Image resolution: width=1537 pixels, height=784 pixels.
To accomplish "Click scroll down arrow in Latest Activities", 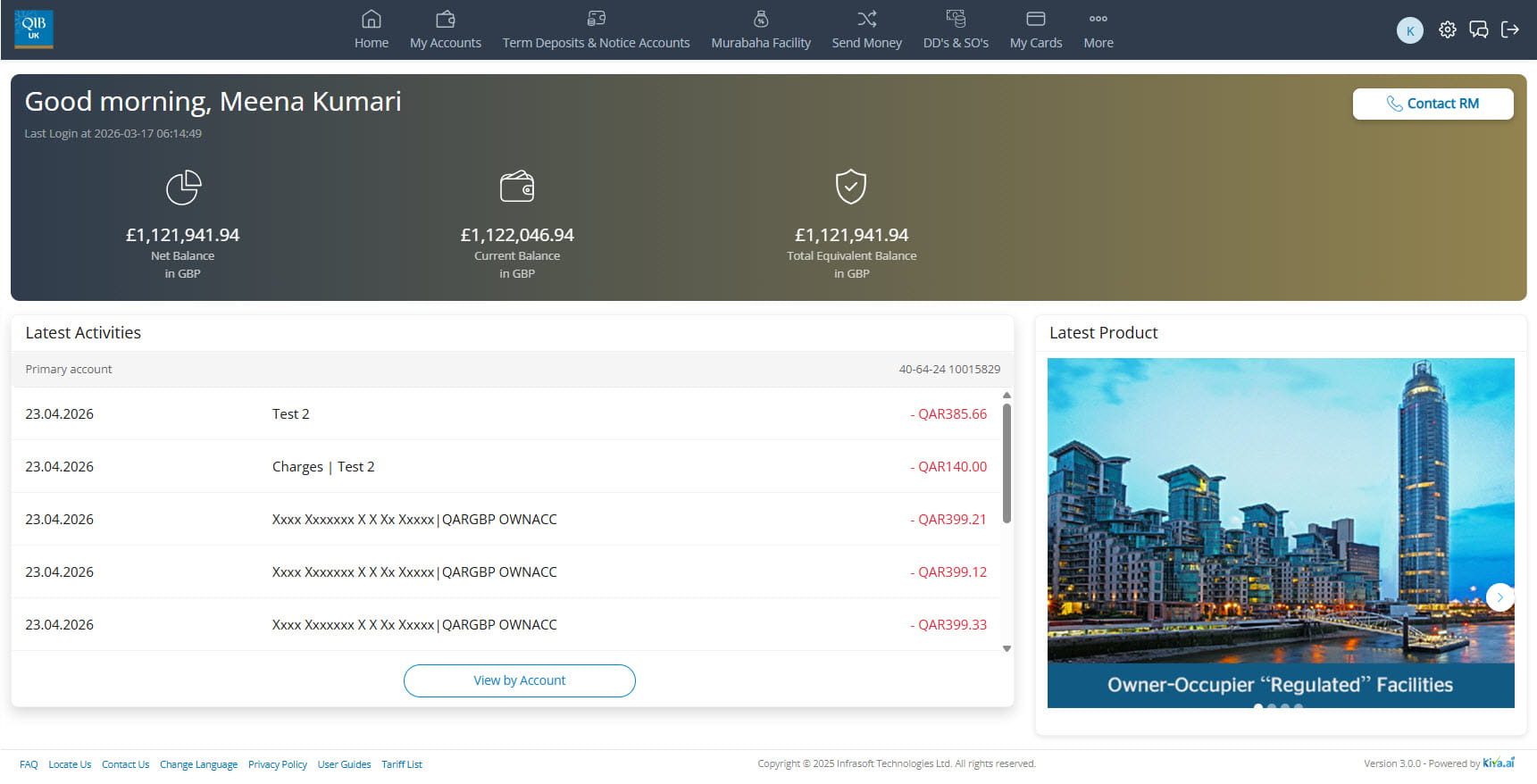I will tap(1007, 649).
